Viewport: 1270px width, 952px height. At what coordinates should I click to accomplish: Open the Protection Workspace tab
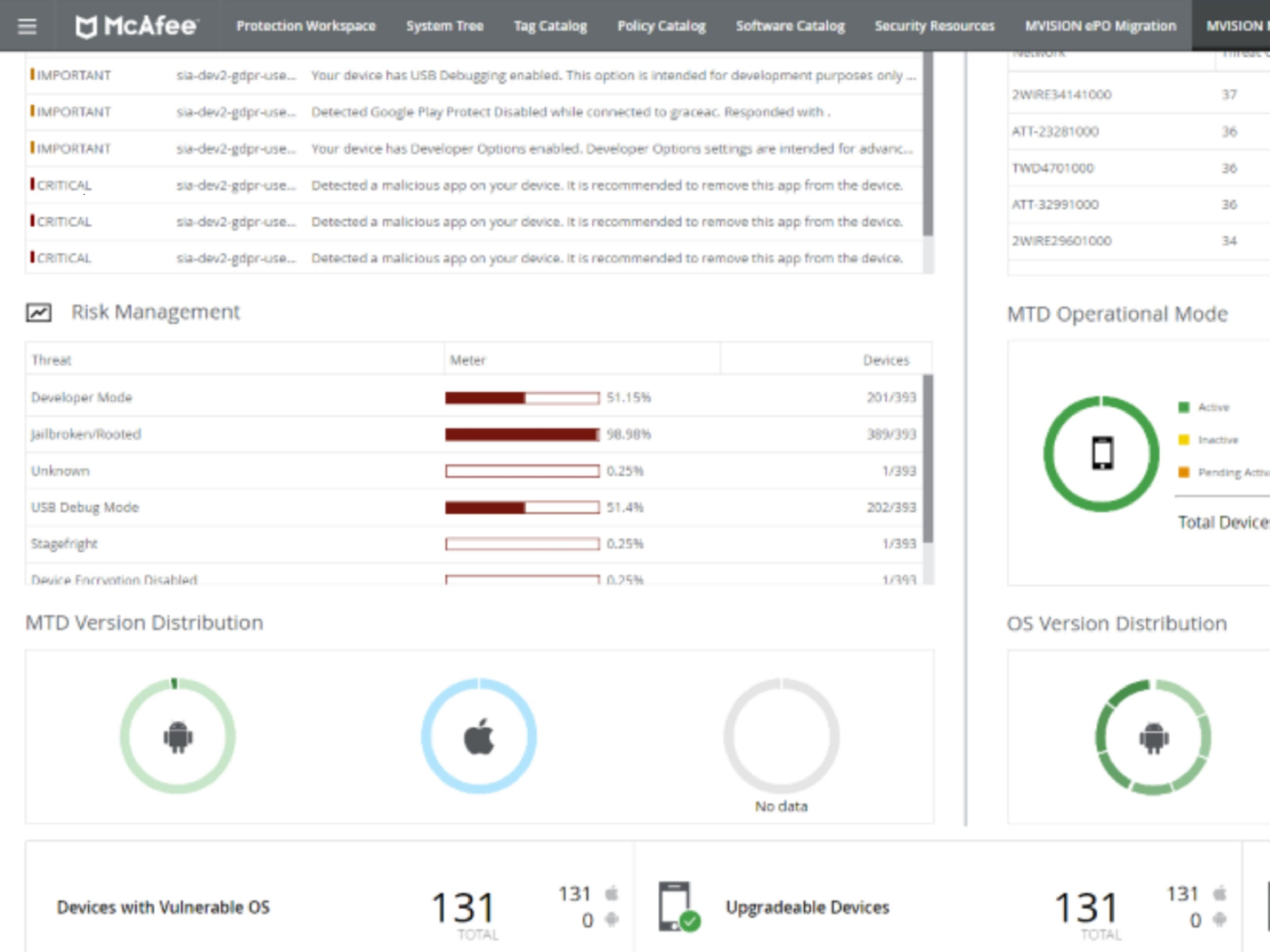[305, 26]
